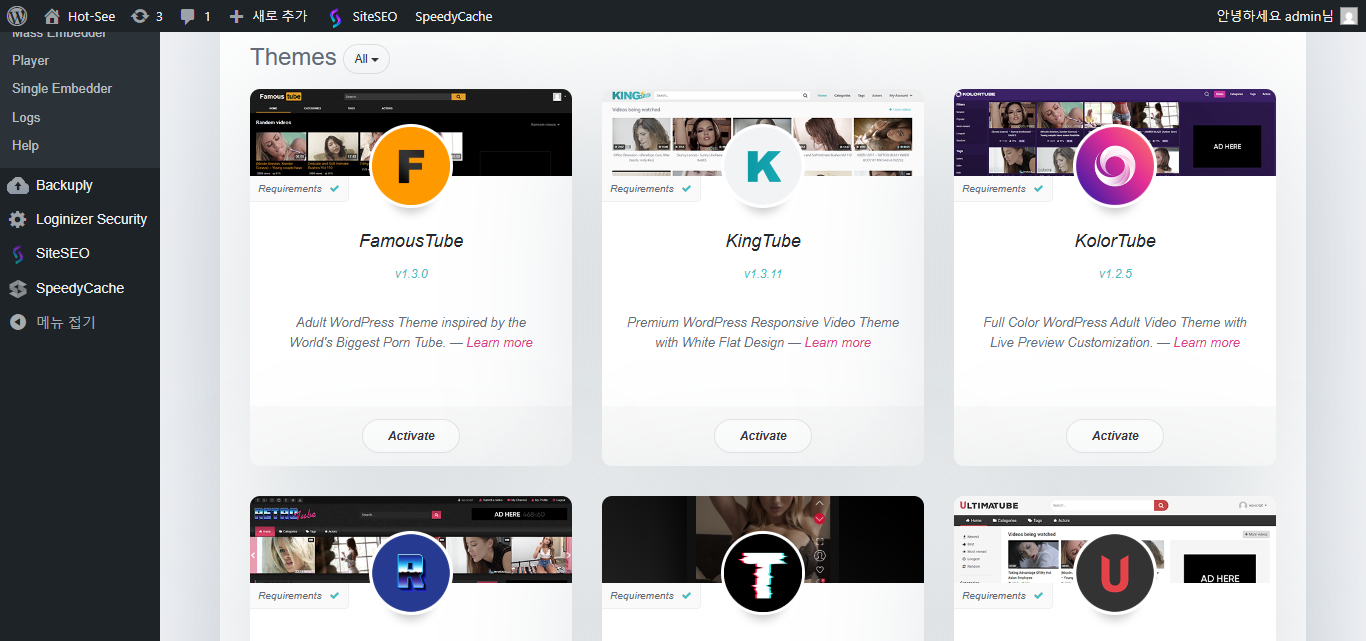Click the SiteSEO sidebar icon
Viewport: 1366px width, 641px height.
17,254
